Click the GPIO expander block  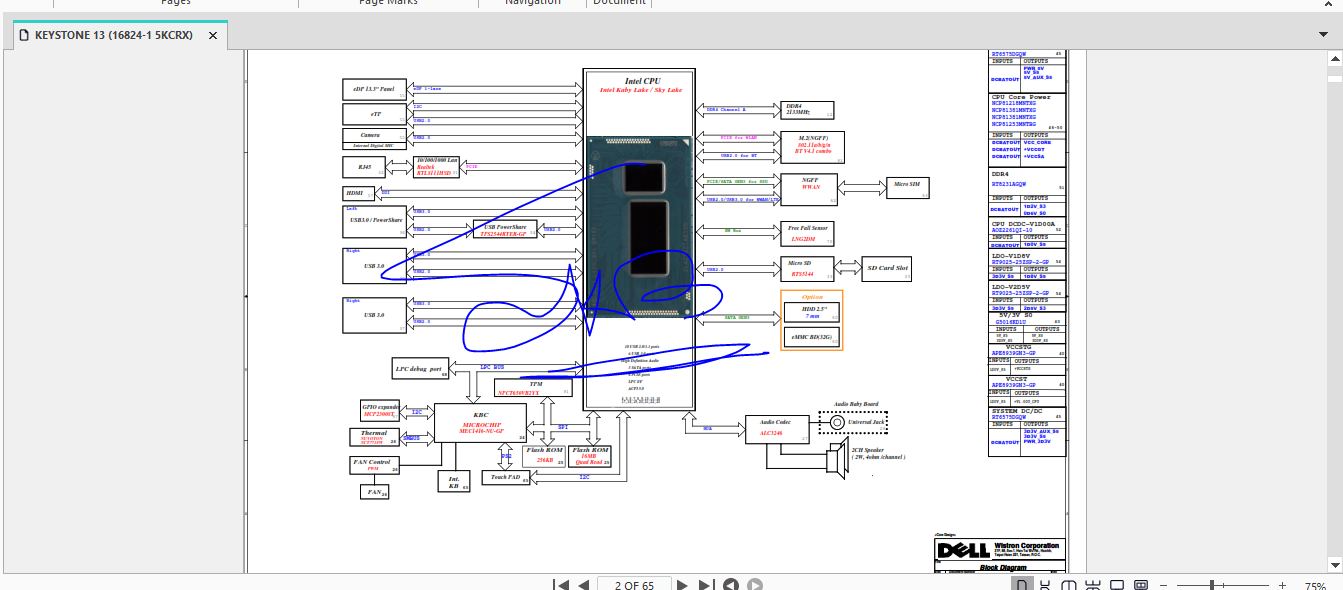click(x=379, y=410)
